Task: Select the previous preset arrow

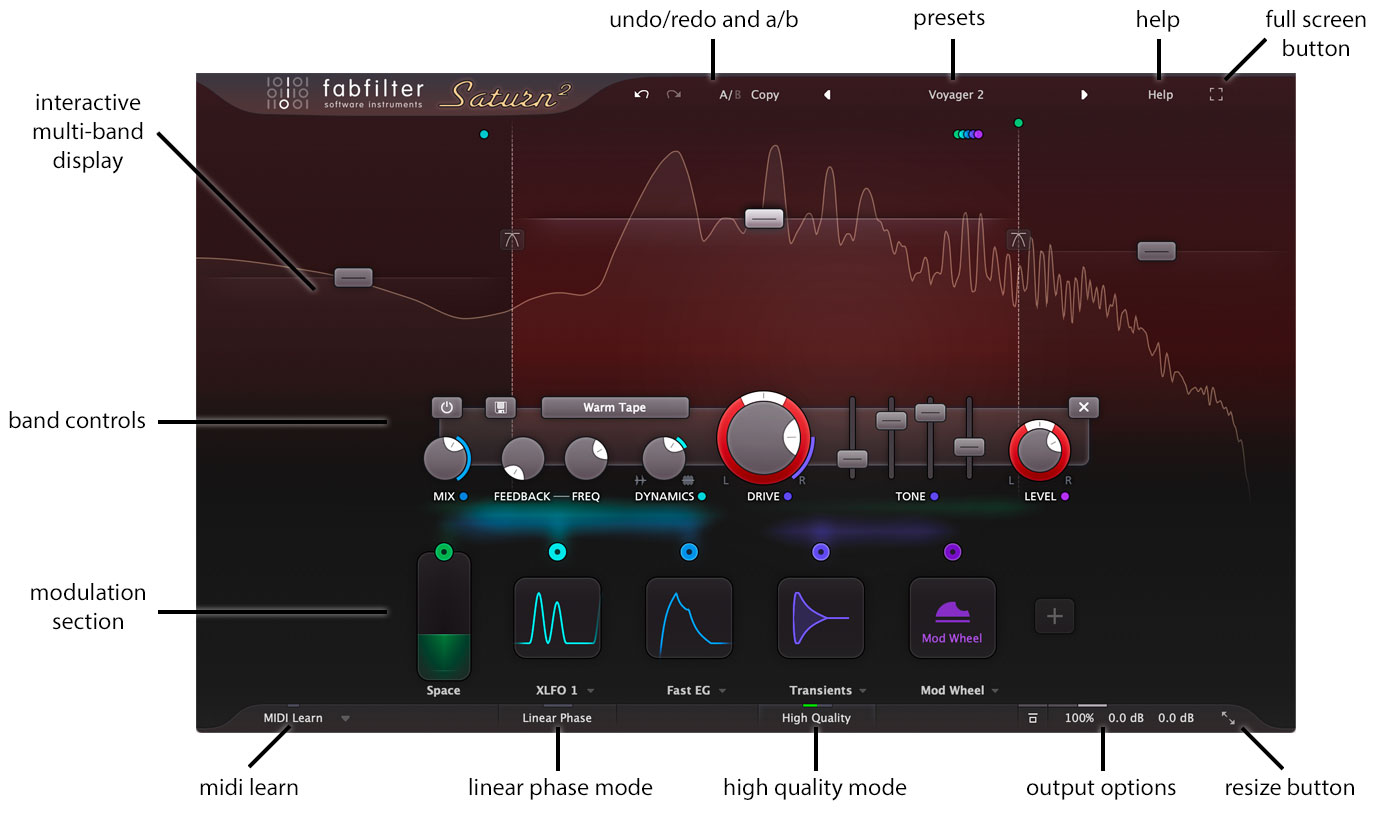Action: [x=827, y=95]
